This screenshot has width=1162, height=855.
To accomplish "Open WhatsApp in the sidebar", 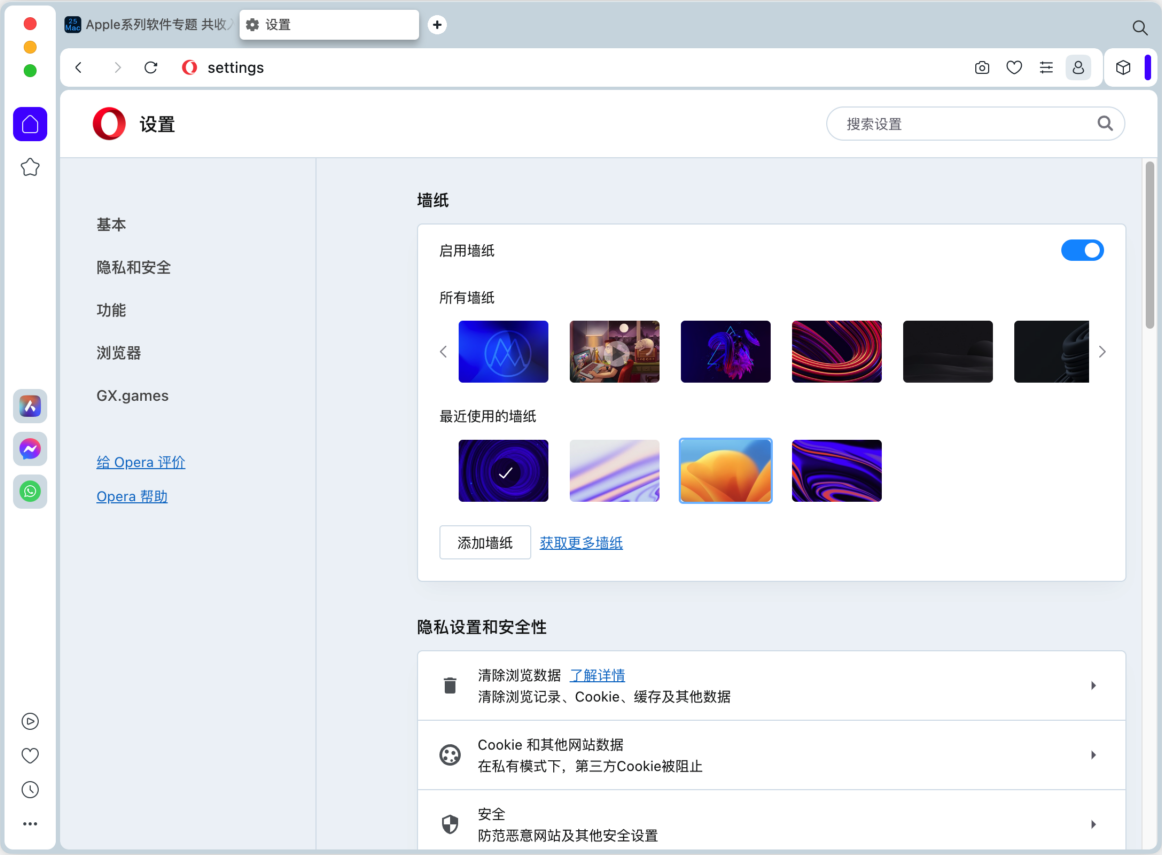I will [x=30, y=491].
